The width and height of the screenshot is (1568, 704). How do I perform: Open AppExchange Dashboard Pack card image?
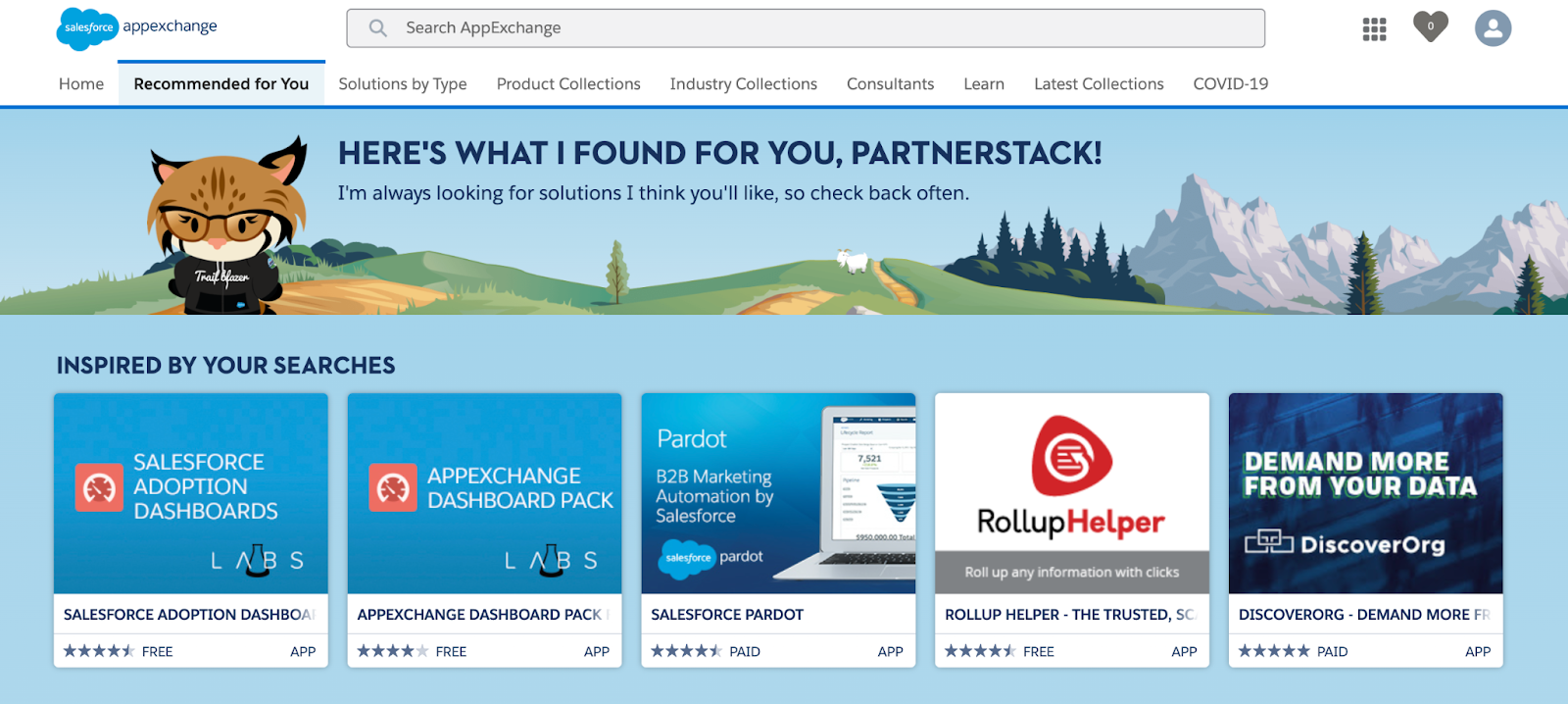coord(485,494)
